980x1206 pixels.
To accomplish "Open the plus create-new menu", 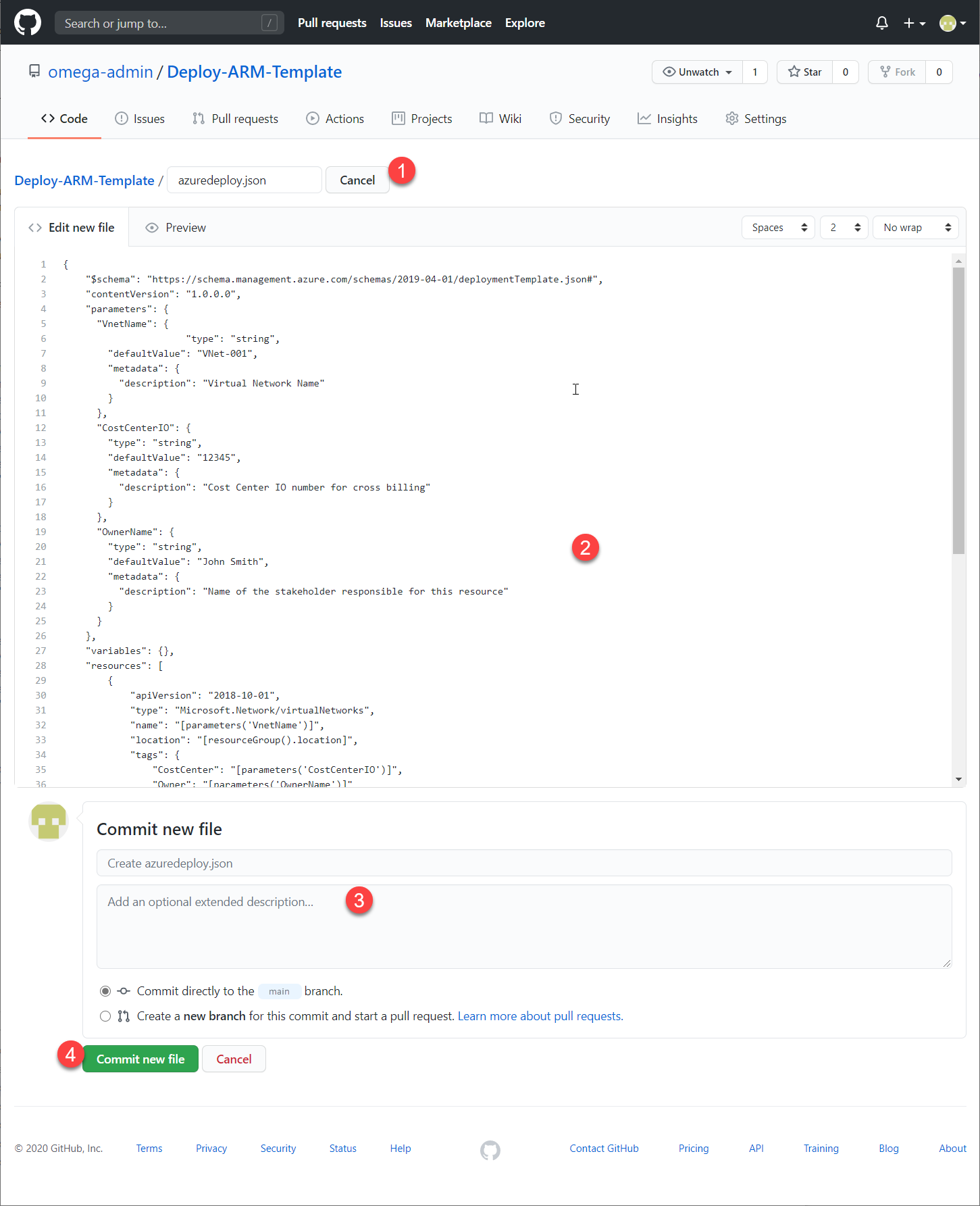I will (x=914, y=23).
